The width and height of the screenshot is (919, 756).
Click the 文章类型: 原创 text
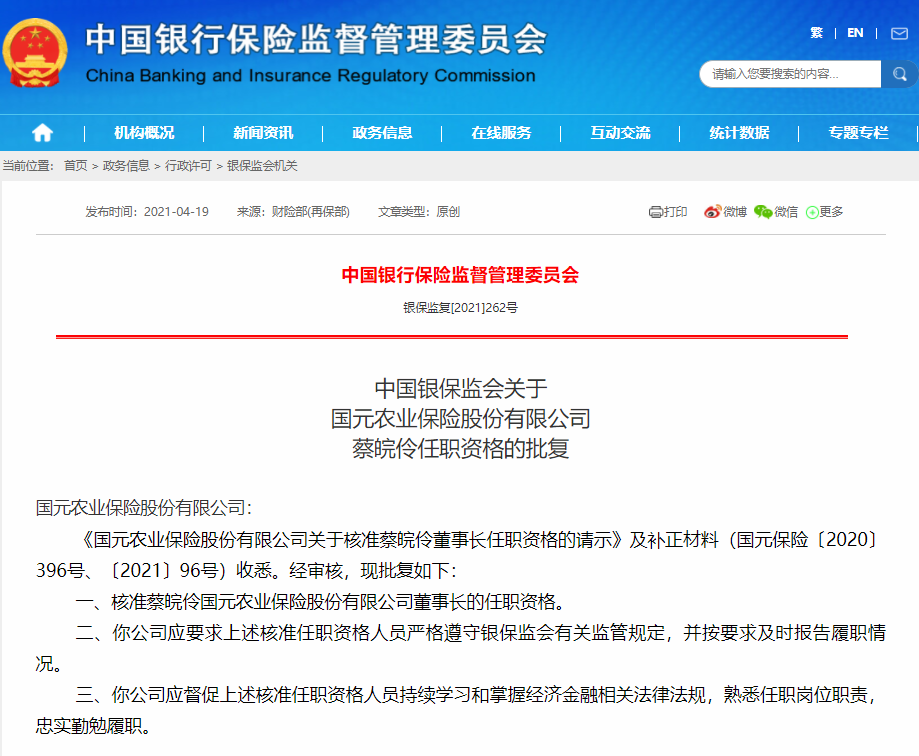tap(419, 212)
